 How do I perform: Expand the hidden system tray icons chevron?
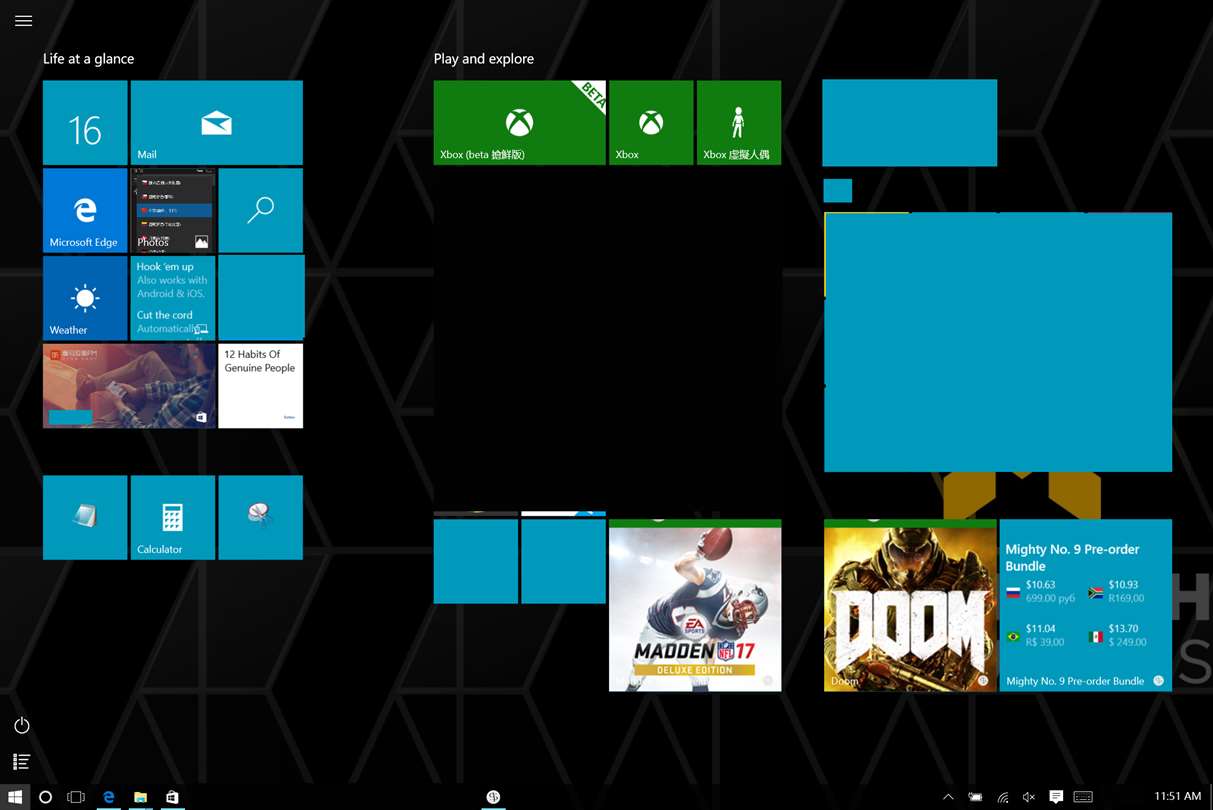click(x=948, y=797)
